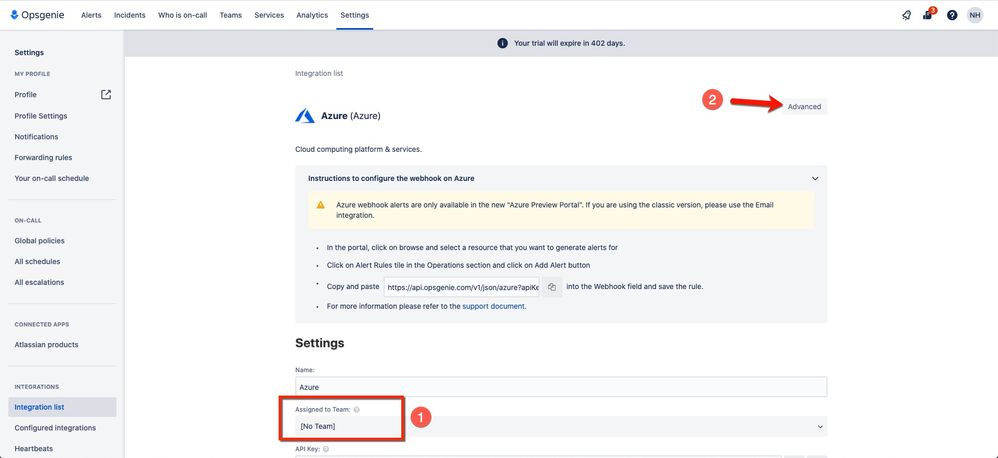Click the trial expiration banner text
The image size is (998, 458).
click(x=569, y=43)
